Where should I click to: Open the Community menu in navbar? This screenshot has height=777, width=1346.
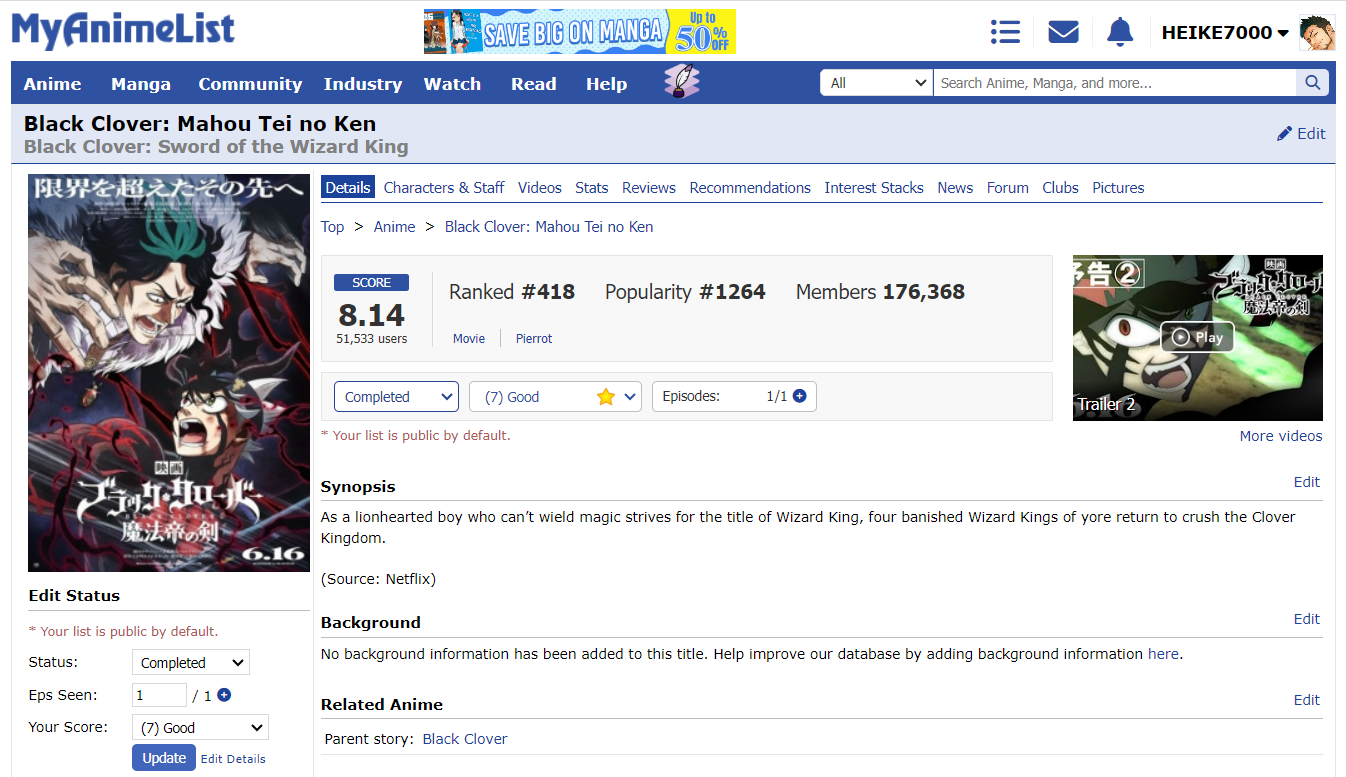[x=250, y=84]
